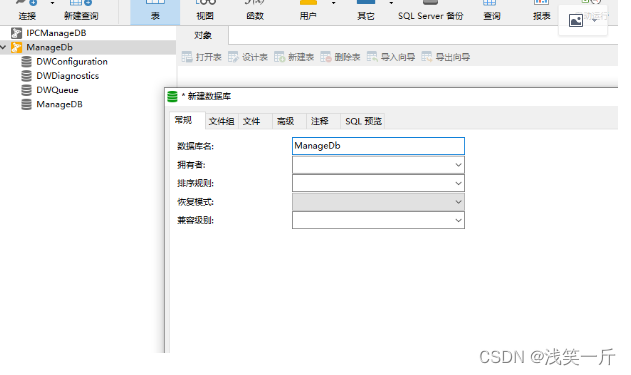Screen dimensions: 631x375
Task: Click 导出向导 export wizard button
Action: coord(446,57)
